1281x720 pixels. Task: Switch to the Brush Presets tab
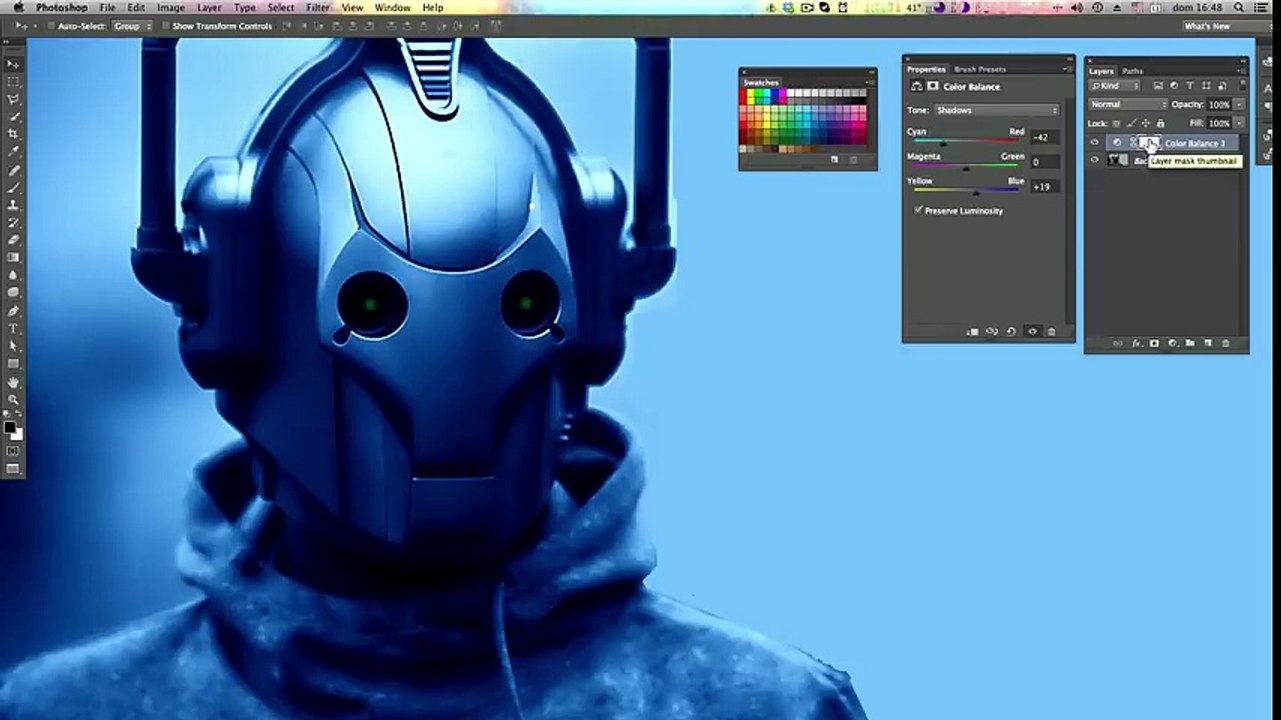point(980,69)
